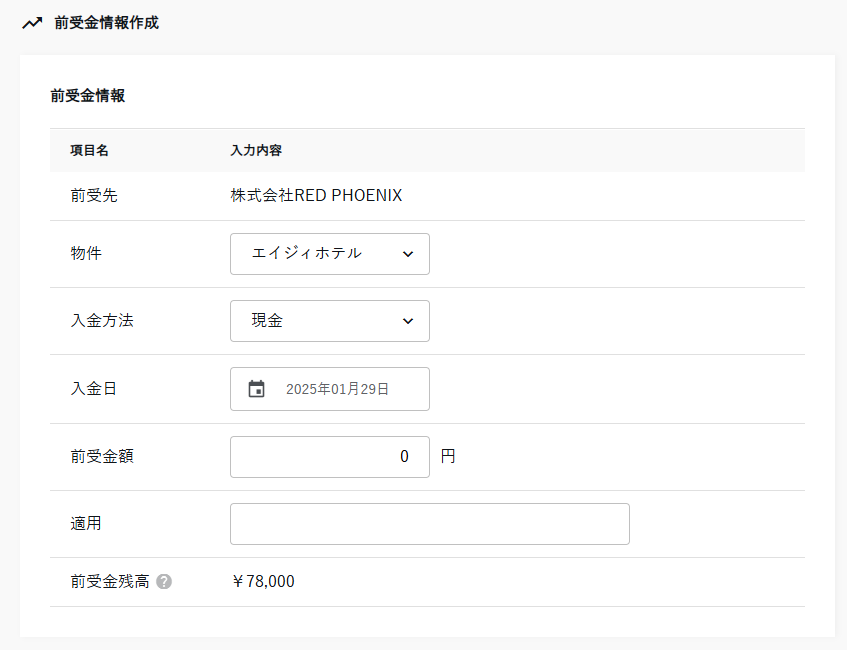
Task: Click the 入金日 row label
Action: coord(93,389)
